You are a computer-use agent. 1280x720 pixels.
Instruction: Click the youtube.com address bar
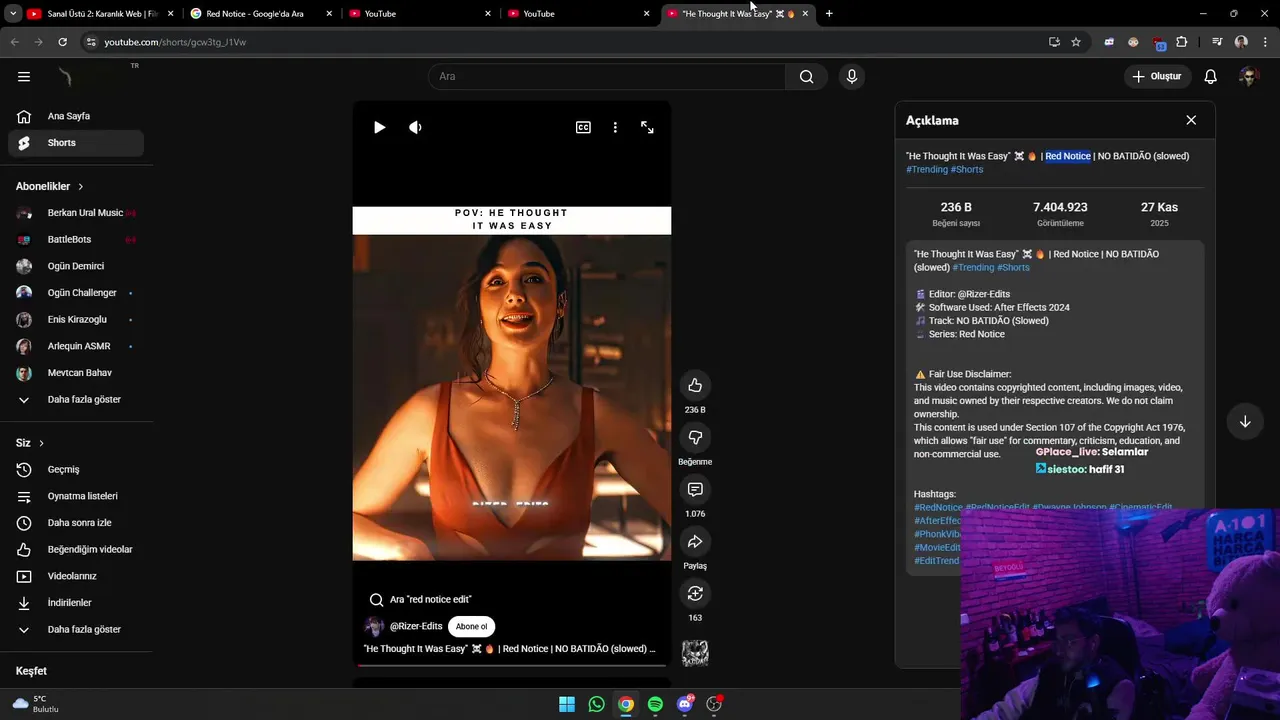560,42
